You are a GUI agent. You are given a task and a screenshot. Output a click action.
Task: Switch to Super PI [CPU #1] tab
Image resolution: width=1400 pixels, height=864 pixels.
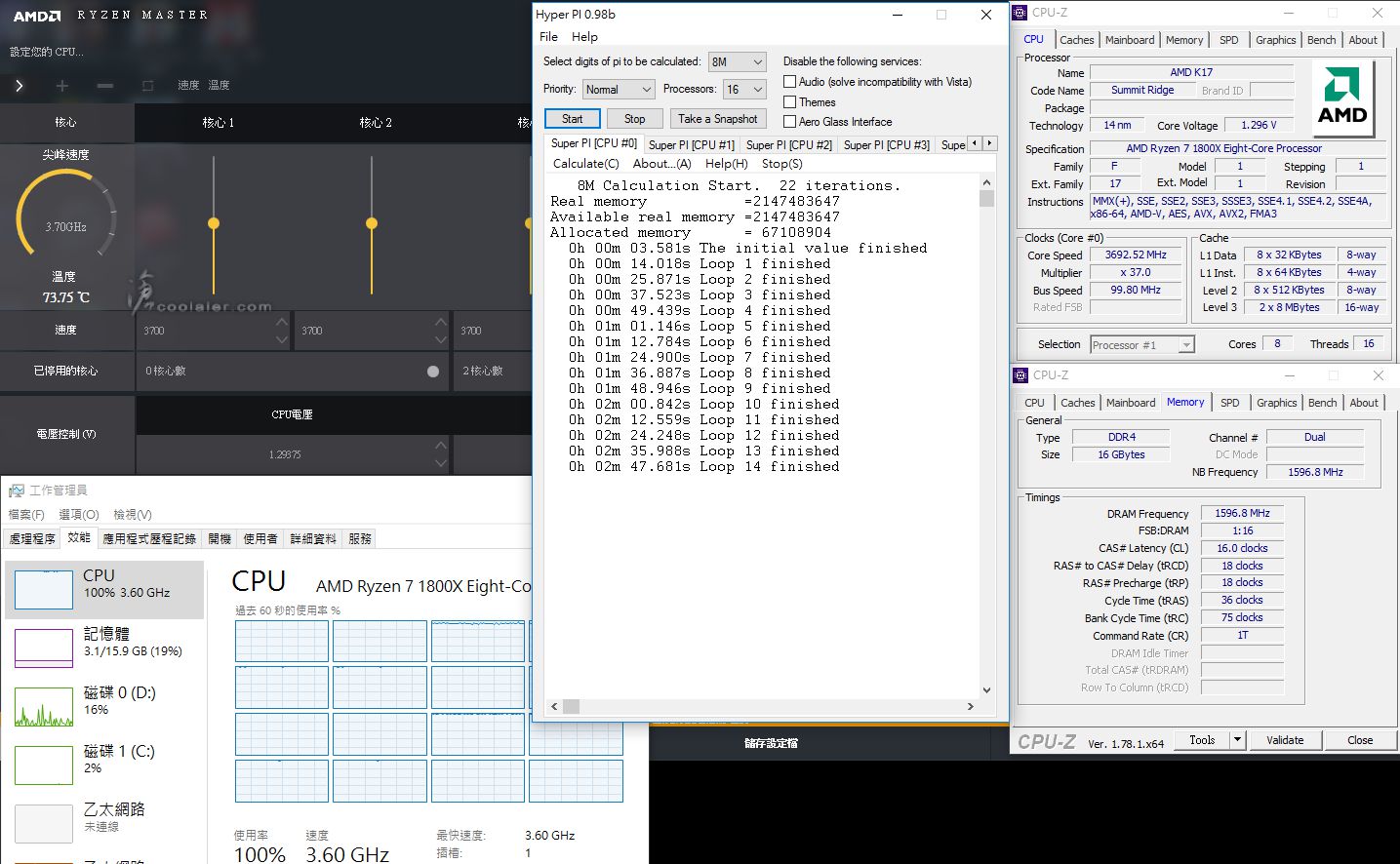pos(691,144)
